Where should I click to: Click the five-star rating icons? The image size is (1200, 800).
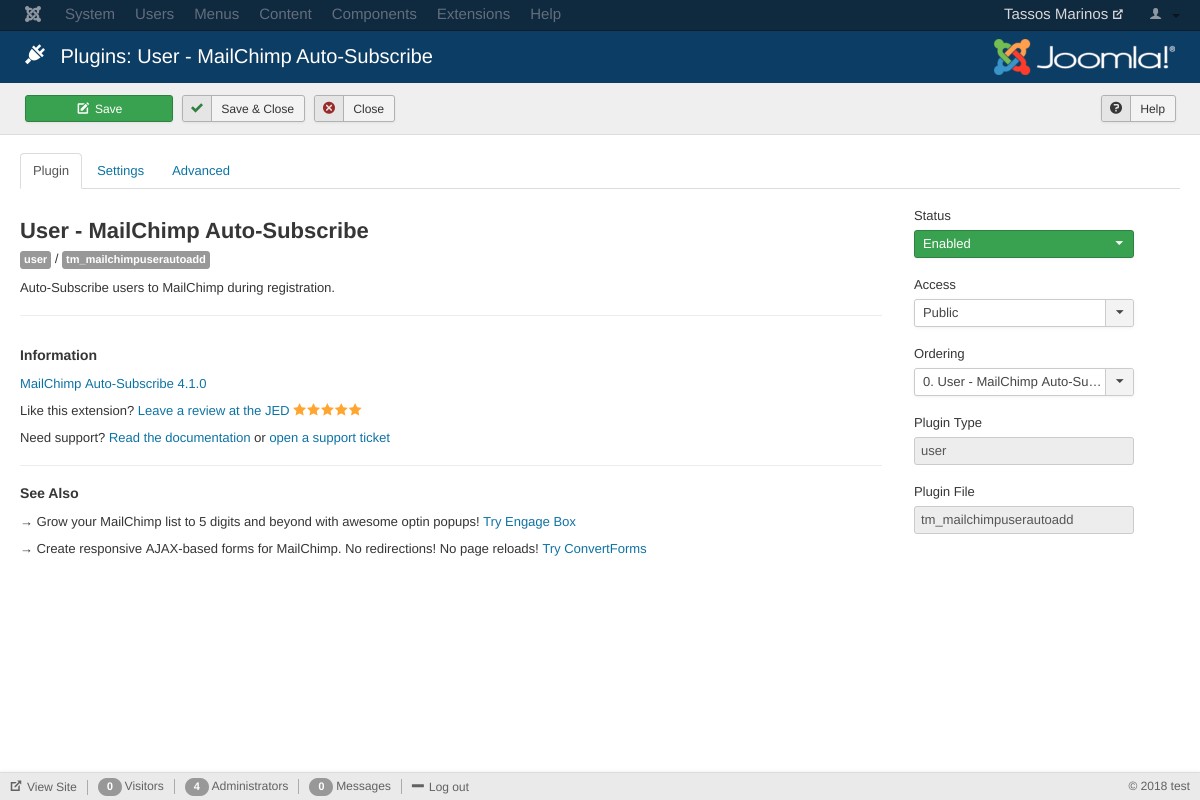click(x=327, y=410)
